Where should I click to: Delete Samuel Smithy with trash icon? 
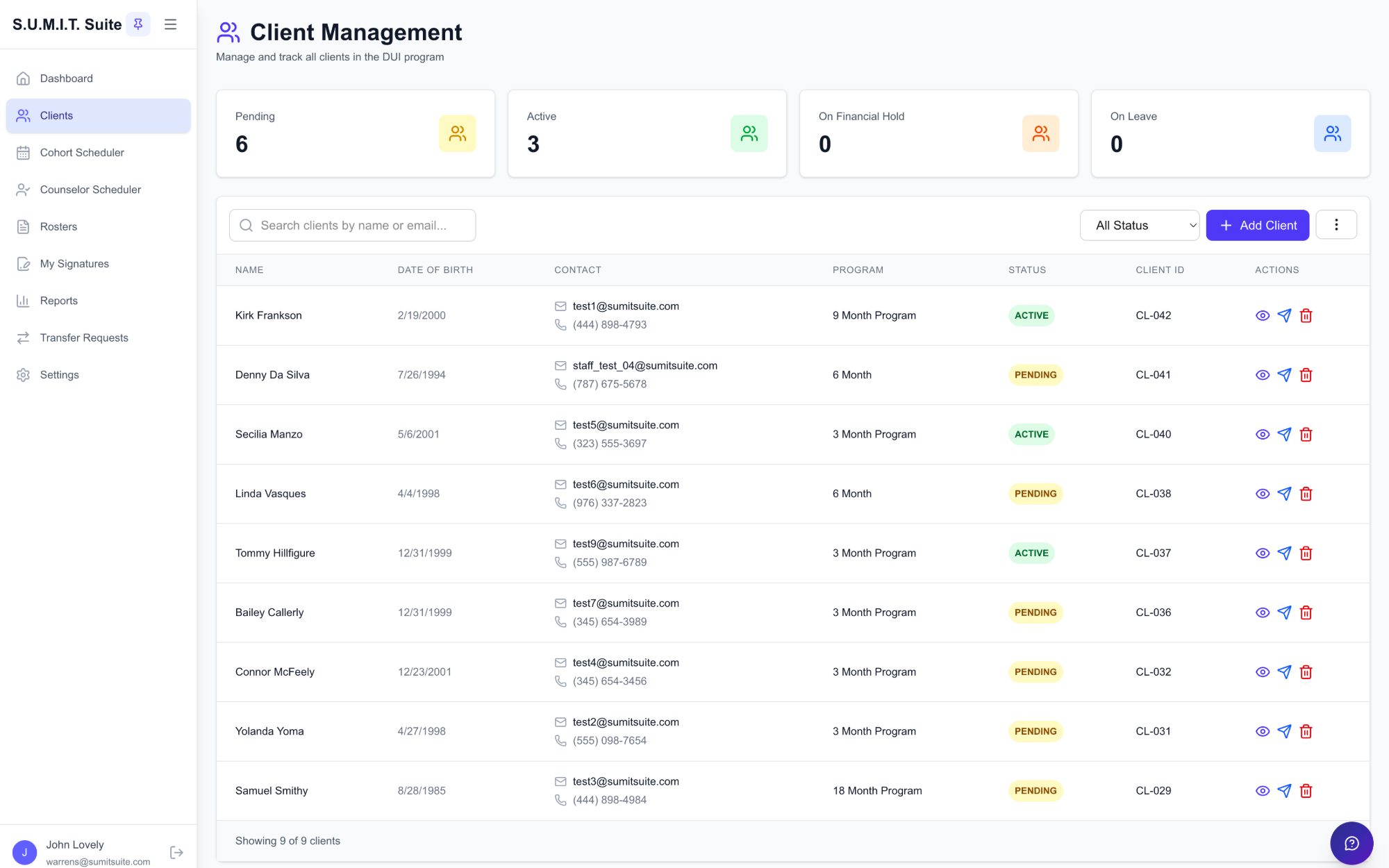pyautogui.click(x=1306, y=791)
